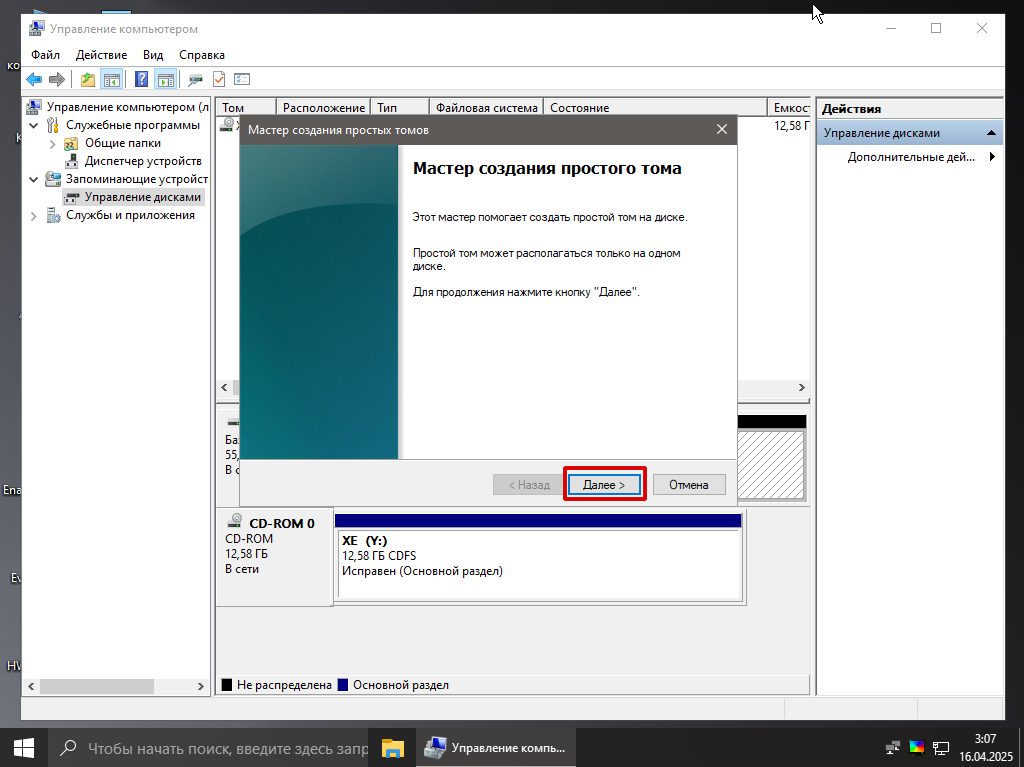Click the CD-ROM 0 disc icon
1024x767 pixels.
click(x=235, y=521)
